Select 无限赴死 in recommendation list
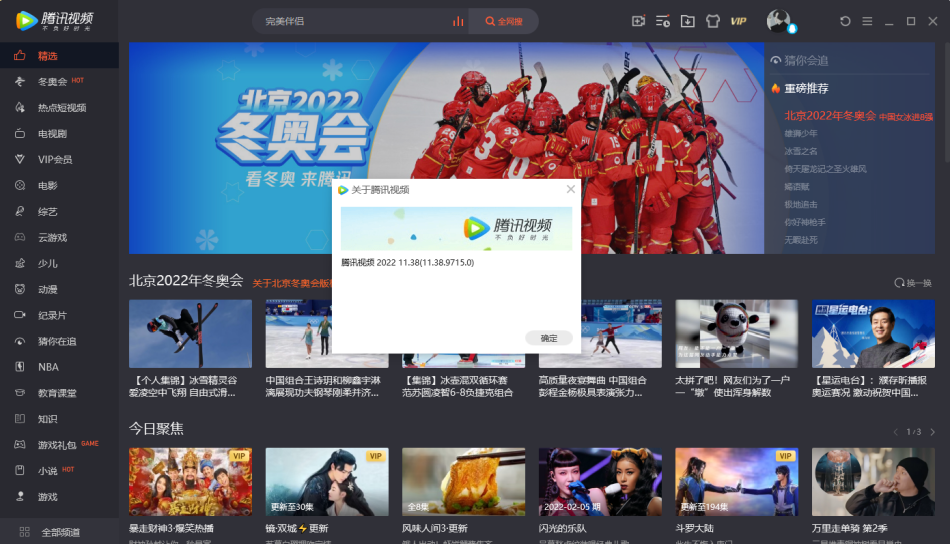Viewport: 950px width, 544px height. [800, 240]
